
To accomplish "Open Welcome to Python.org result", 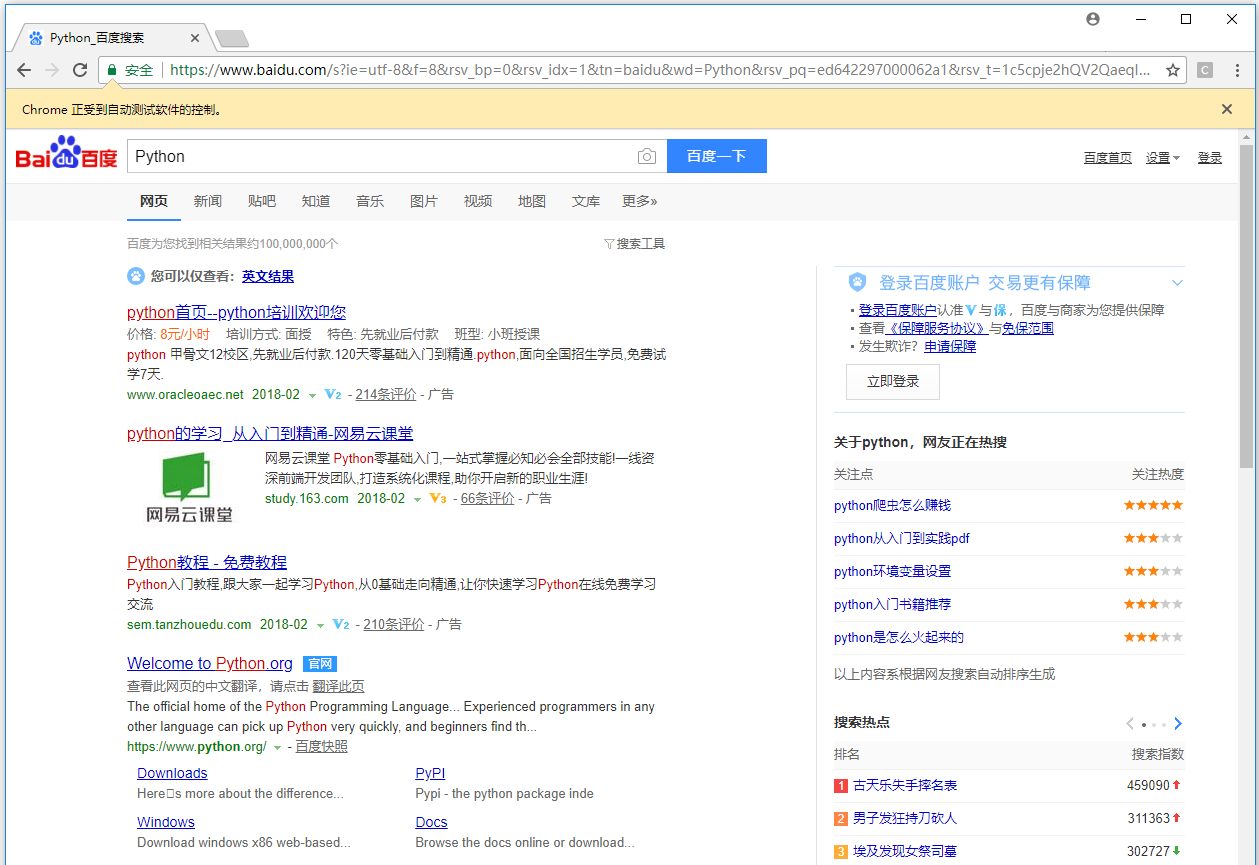I will click(210, 663).
